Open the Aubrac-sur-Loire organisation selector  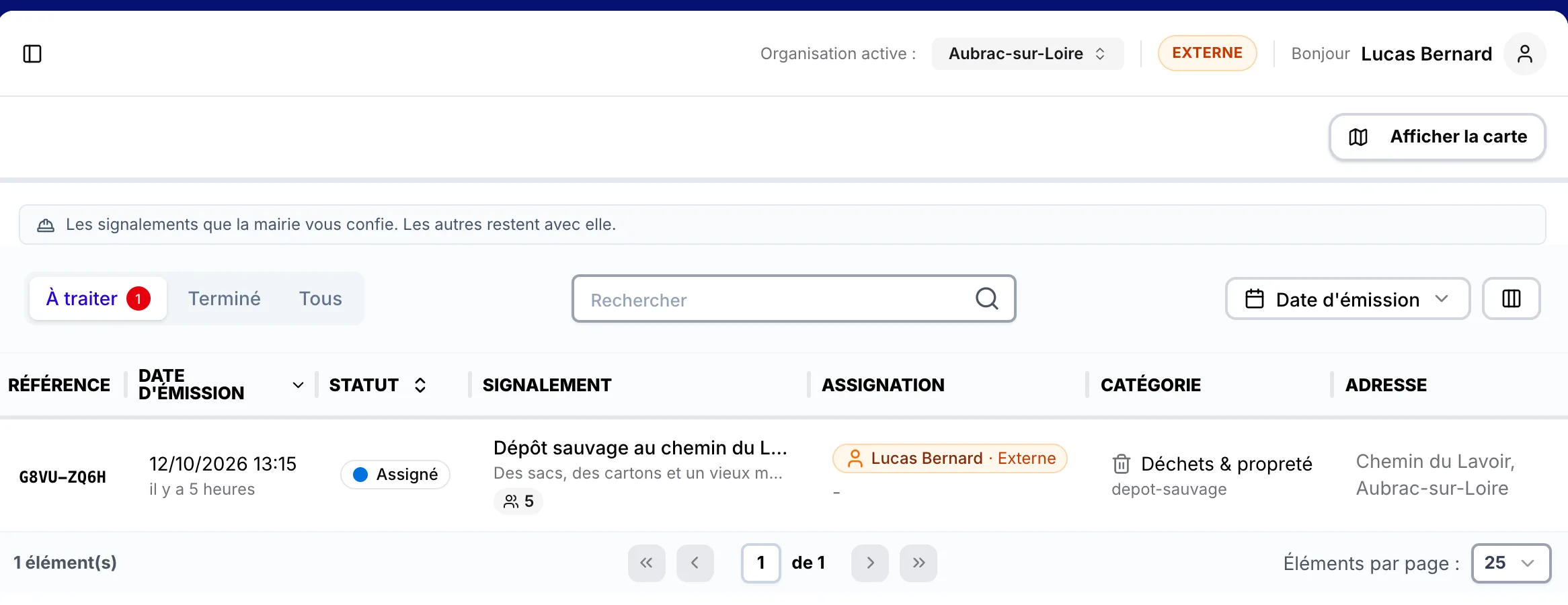point(1027,54)
